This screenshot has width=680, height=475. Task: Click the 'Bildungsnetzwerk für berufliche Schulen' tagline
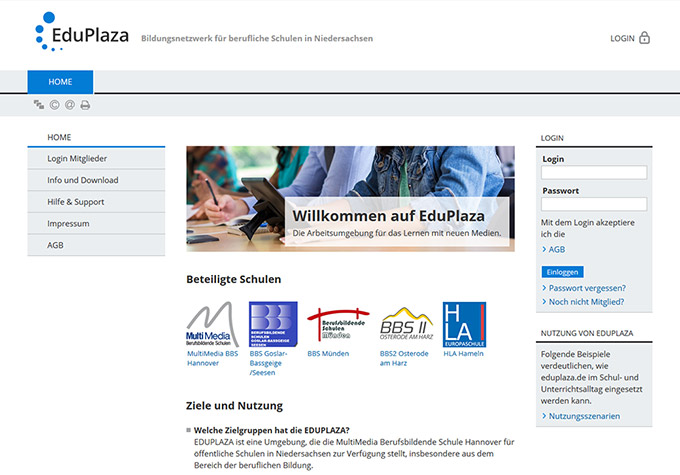[x=257, y=38]
